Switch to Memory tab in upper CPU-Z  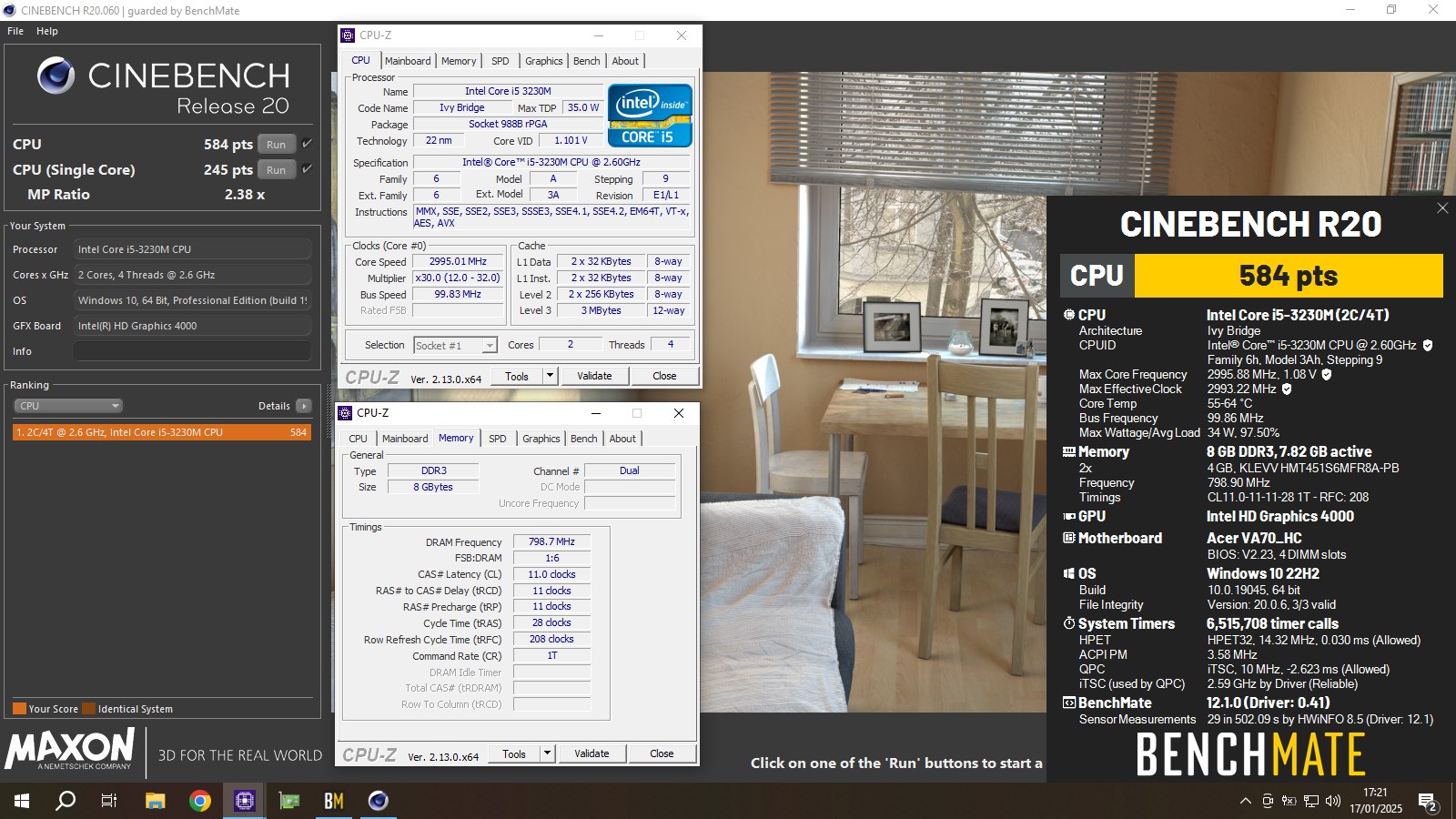pyautogui.click(x=459, y=61)
